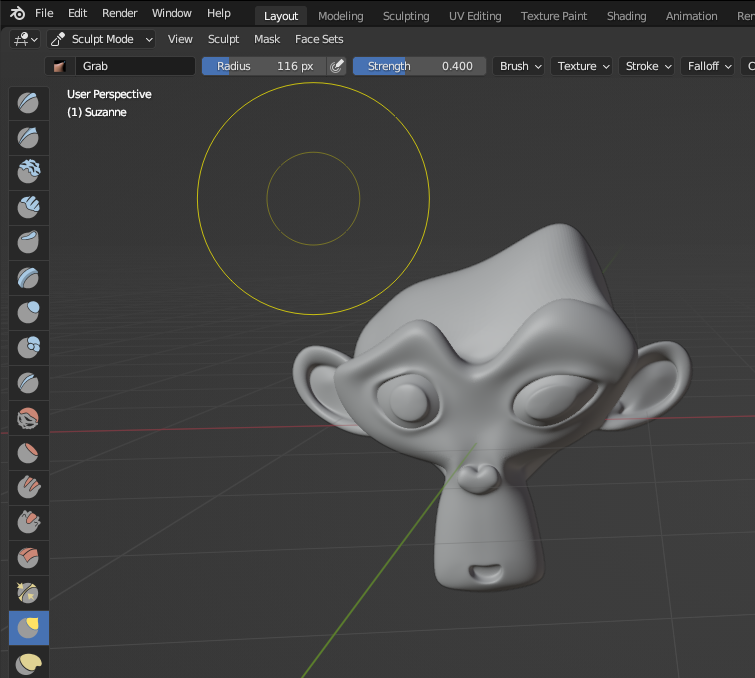Toggle radius pen pressure sensitivity
This screenshot has width=755, height=678.
click(337, 66)
